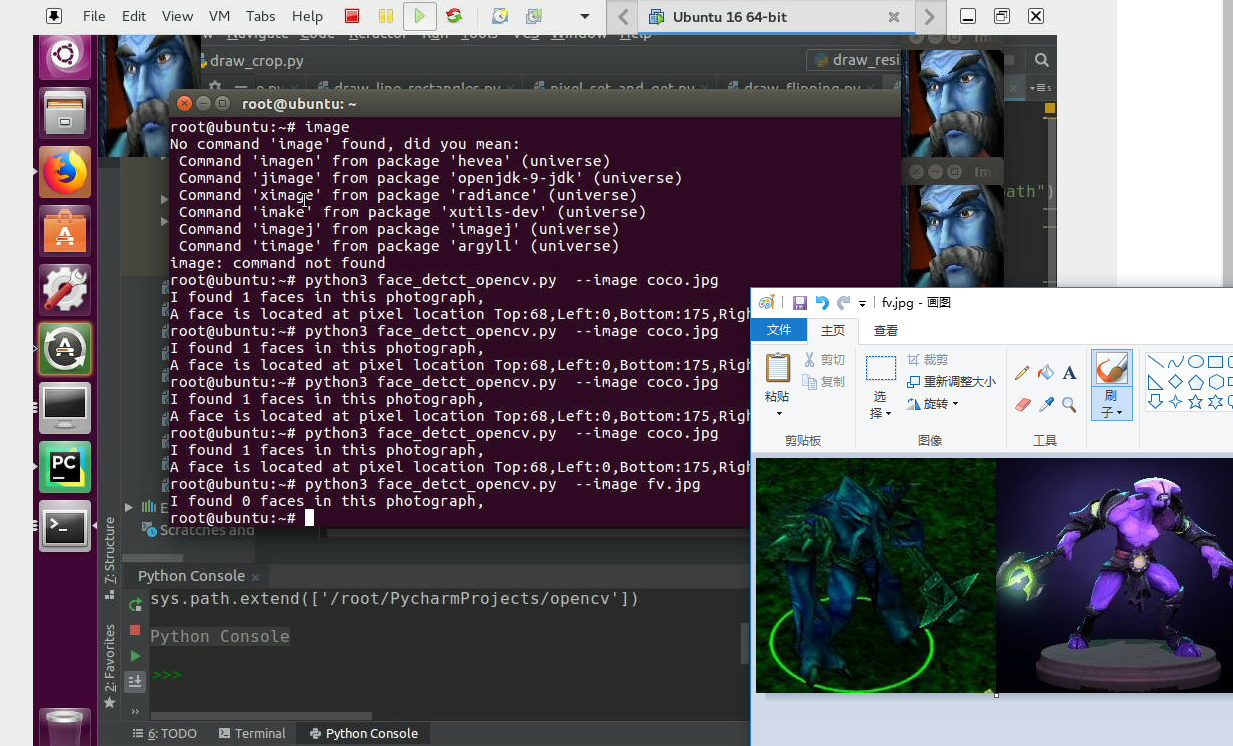Toggle the 2: Favorites side panel

coord(110,661)
